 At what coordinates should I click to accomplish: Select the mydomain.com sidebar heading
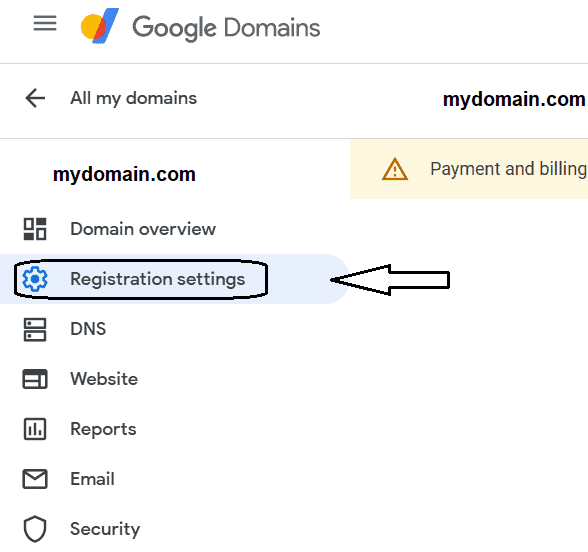[x=124, y=175]
